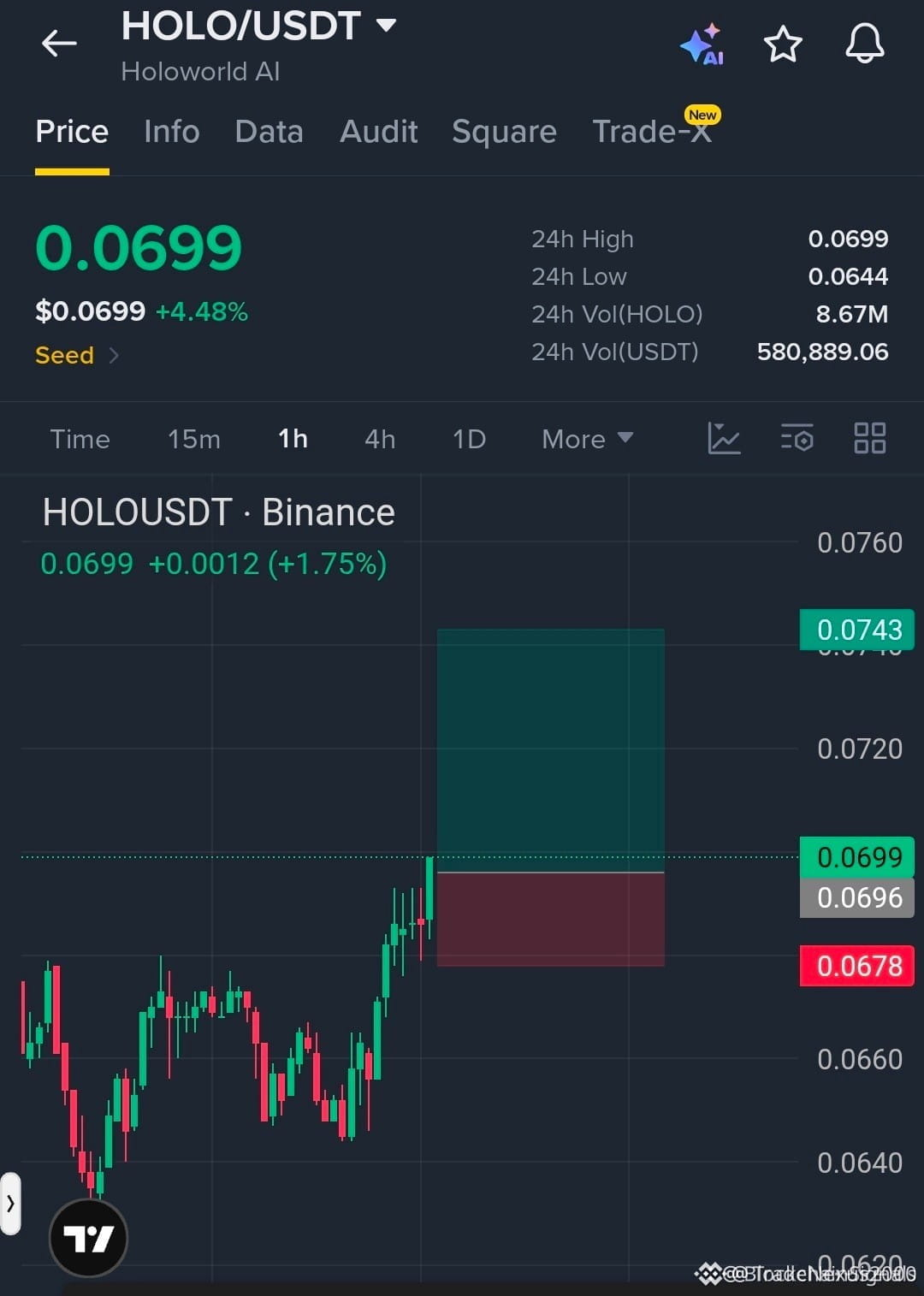Click the 24h High value 0.0699
The height and width of the screenshot is (1296, 924).
click(x=848, y=239)
